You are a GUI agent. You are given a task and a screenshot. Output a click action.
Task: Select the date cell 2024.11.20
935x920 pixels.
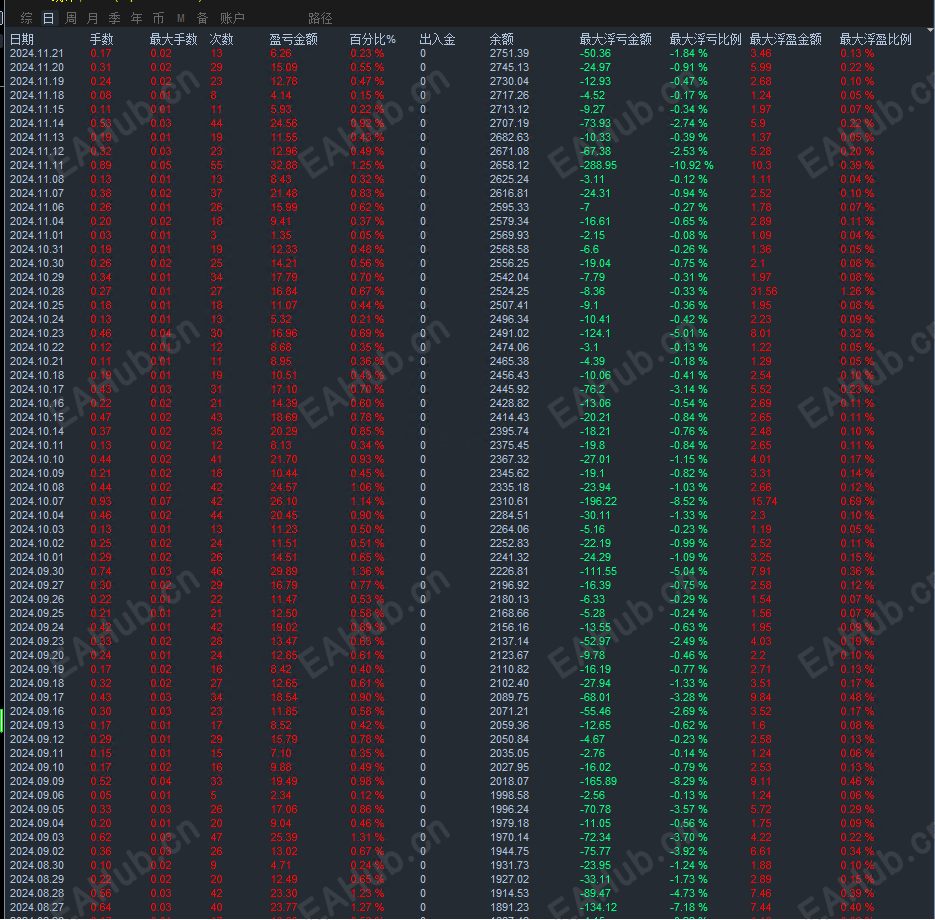(x=37, y=67)
